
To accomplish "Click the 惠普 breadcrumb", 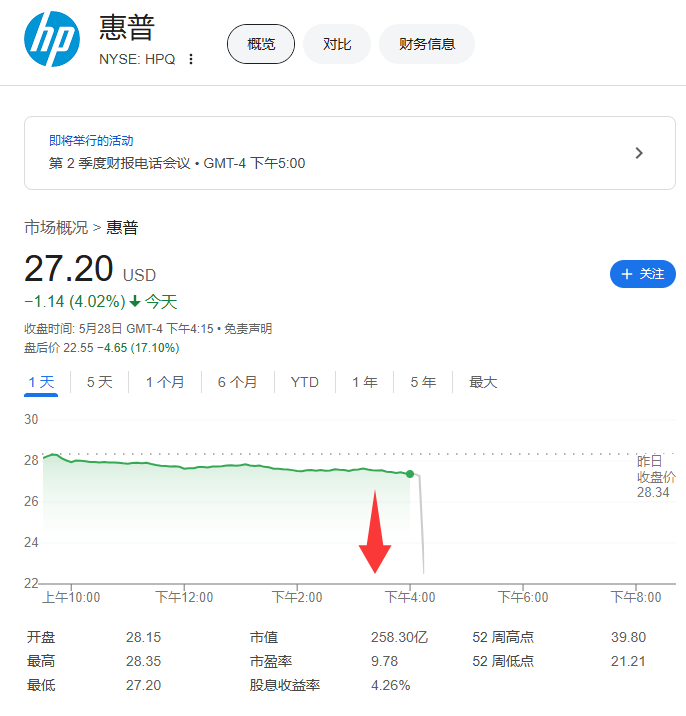I will pos(122,227).
